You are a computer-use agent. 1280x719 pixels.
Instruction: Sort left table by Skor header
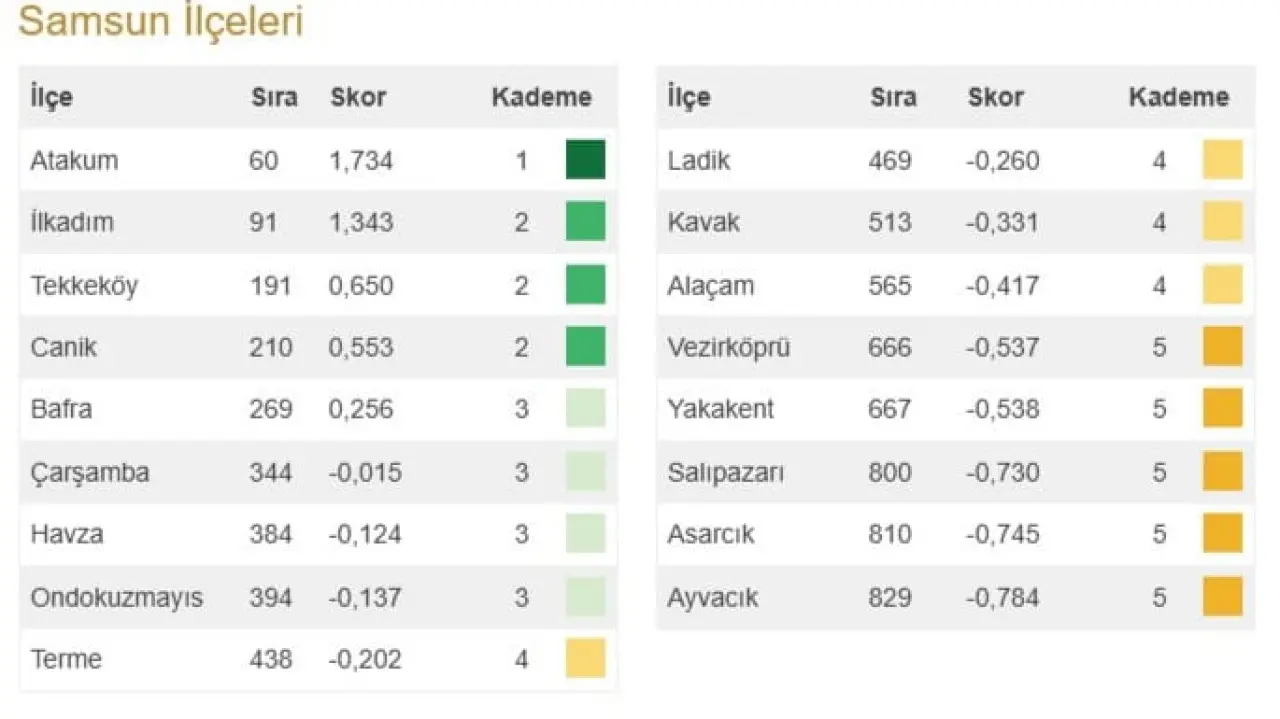[x=358, y=98]
